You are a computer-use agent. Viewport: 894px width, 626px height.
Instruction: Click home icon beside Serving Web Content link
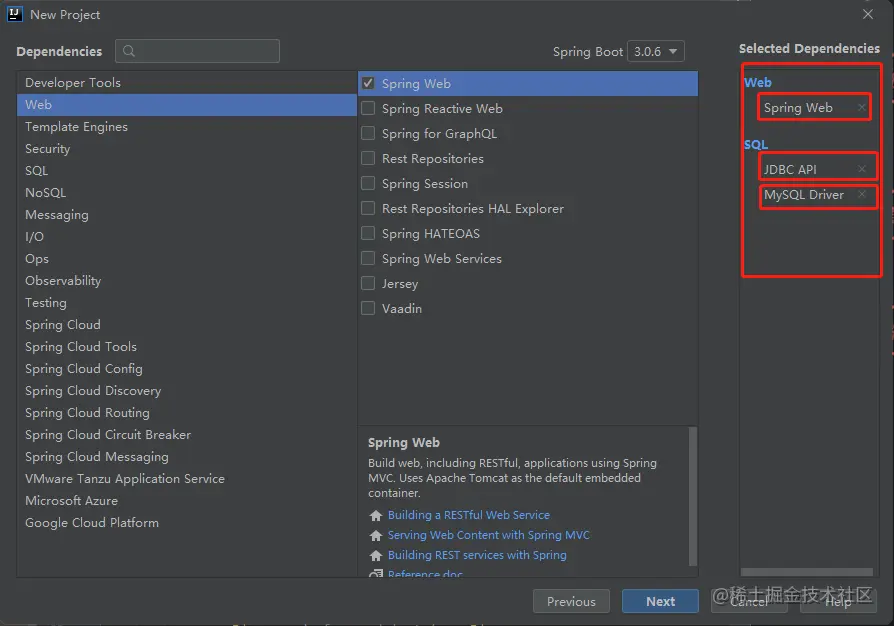(376, 535)
